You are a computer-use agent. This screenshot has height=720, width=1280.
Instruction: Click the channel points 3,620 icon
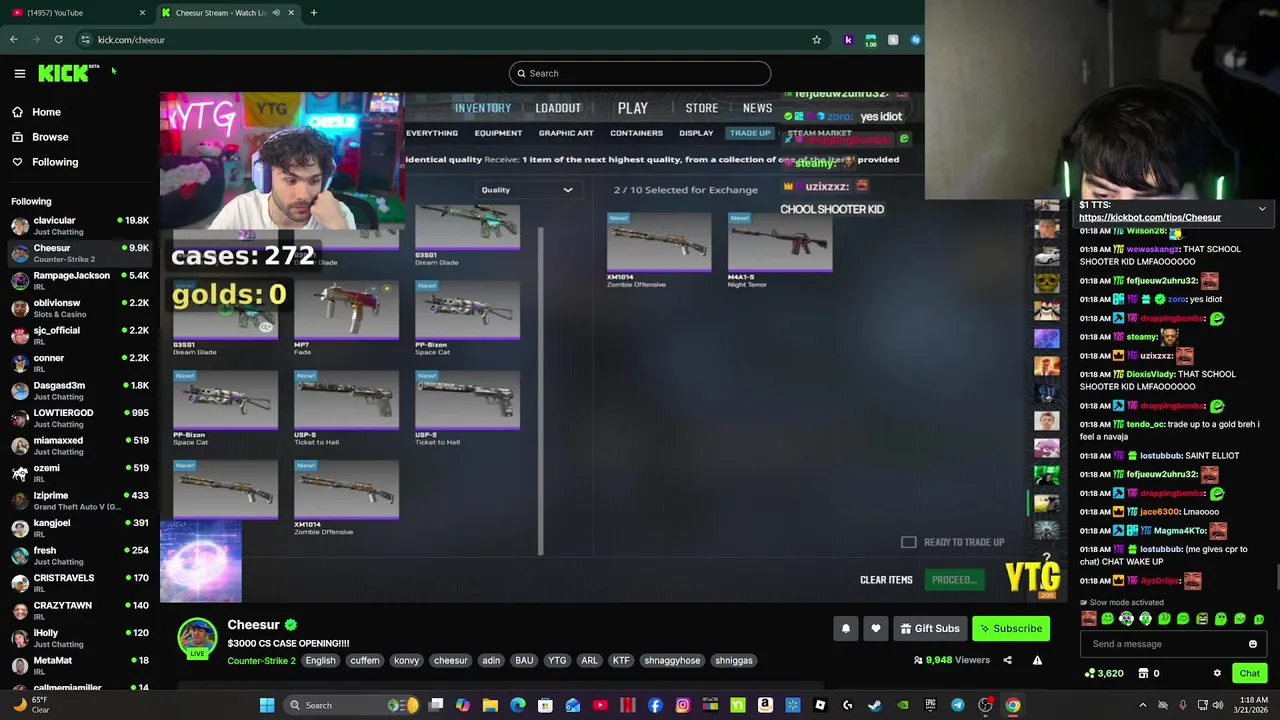click(1089, 674)
